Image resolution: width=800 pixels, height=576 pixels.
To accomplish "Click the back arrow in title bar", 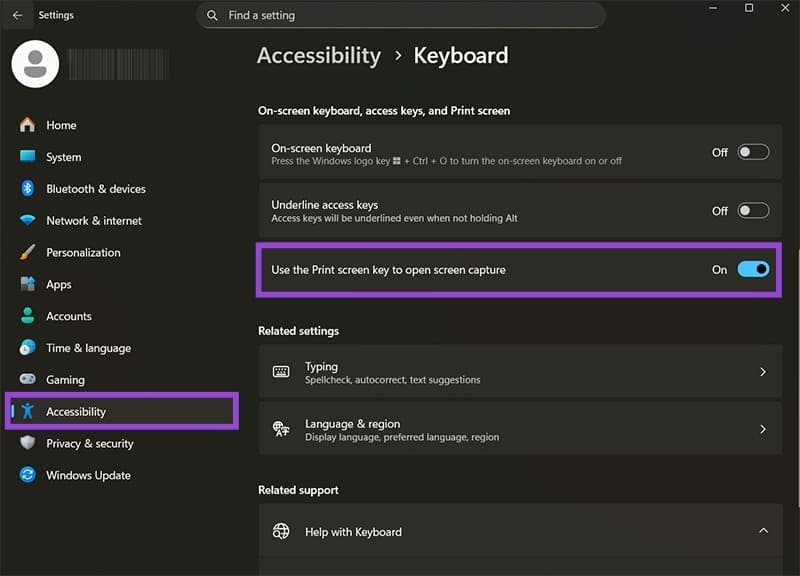I will point(17,15).
